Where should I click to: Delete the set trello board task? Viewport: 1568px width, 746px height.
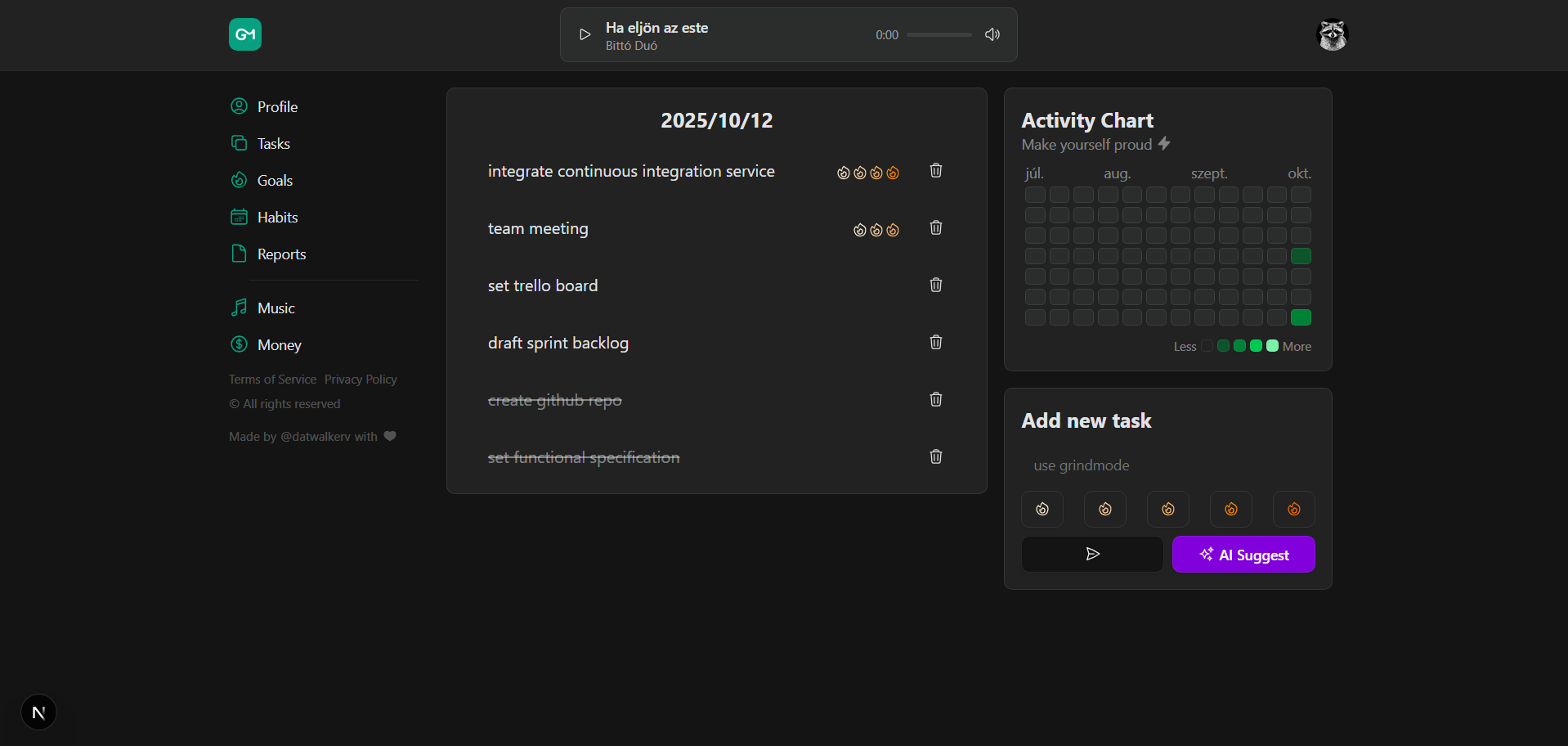[936, 285]
